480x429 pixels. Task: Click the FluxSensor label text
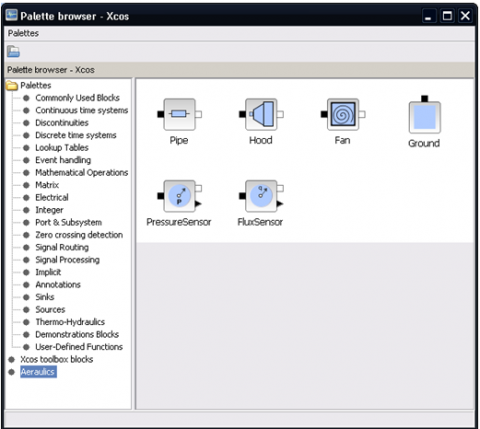pos(260,222)
